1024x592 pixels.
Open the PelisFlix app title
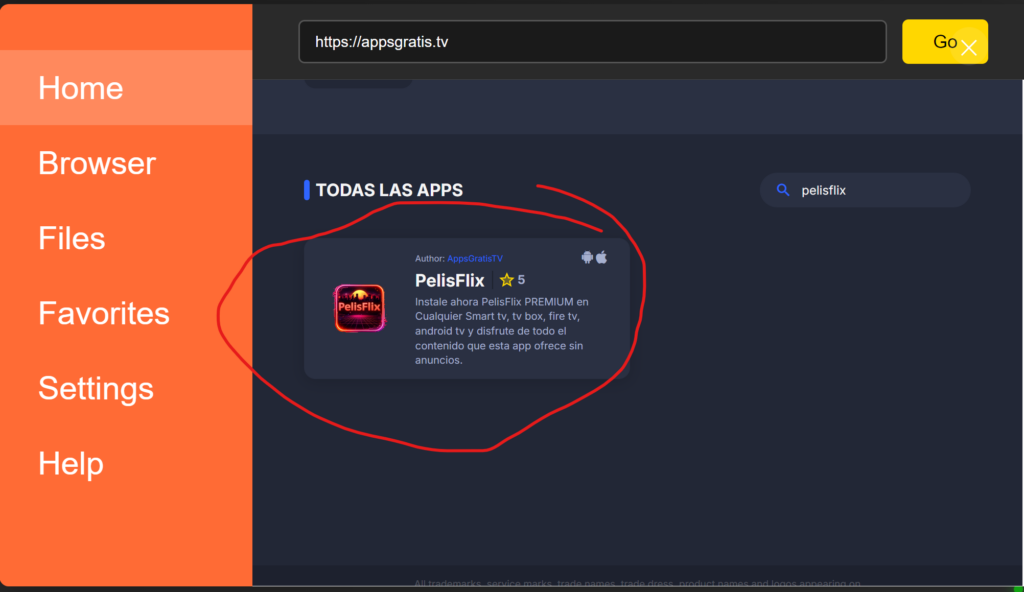(450, 280)
